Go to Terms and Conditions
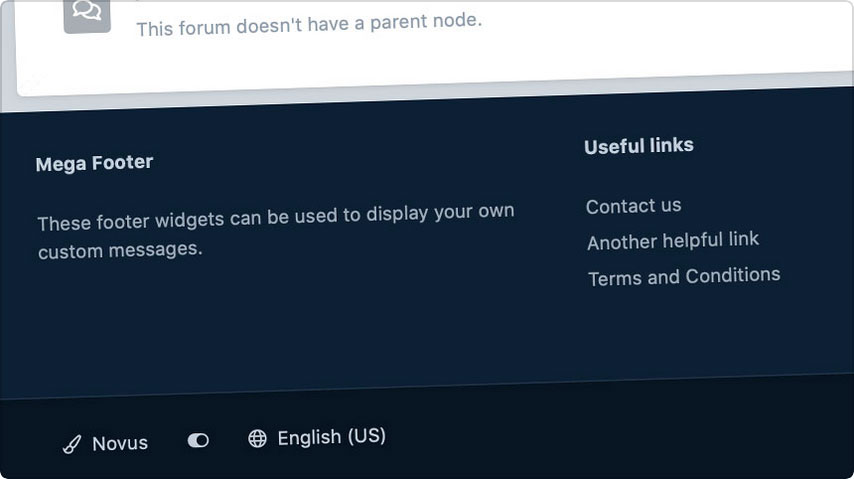The image size is (854, 479). point(683,277)
